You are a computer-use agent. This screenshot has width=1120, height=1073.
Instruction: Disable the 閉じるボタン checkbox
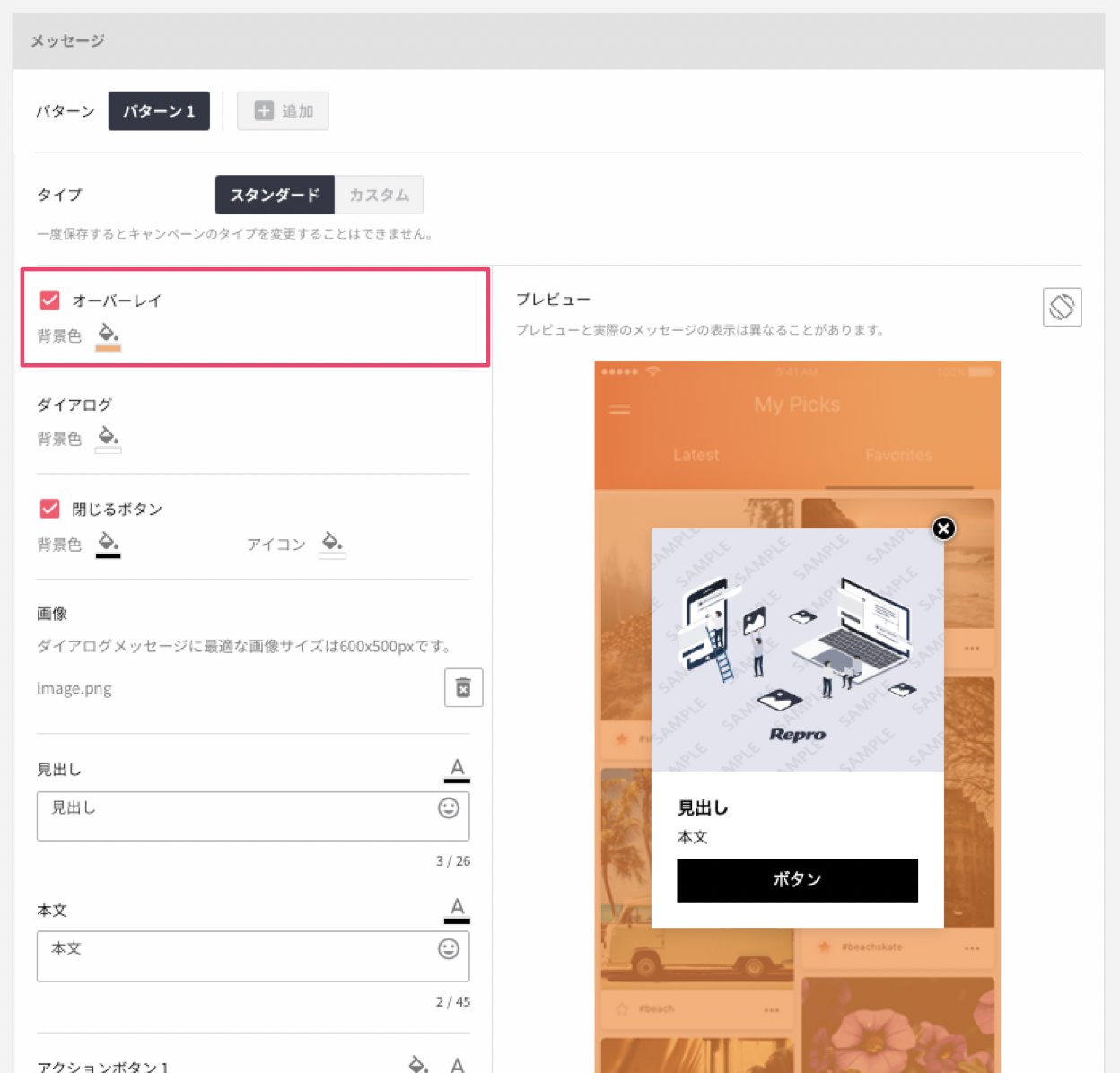point(49,508)
